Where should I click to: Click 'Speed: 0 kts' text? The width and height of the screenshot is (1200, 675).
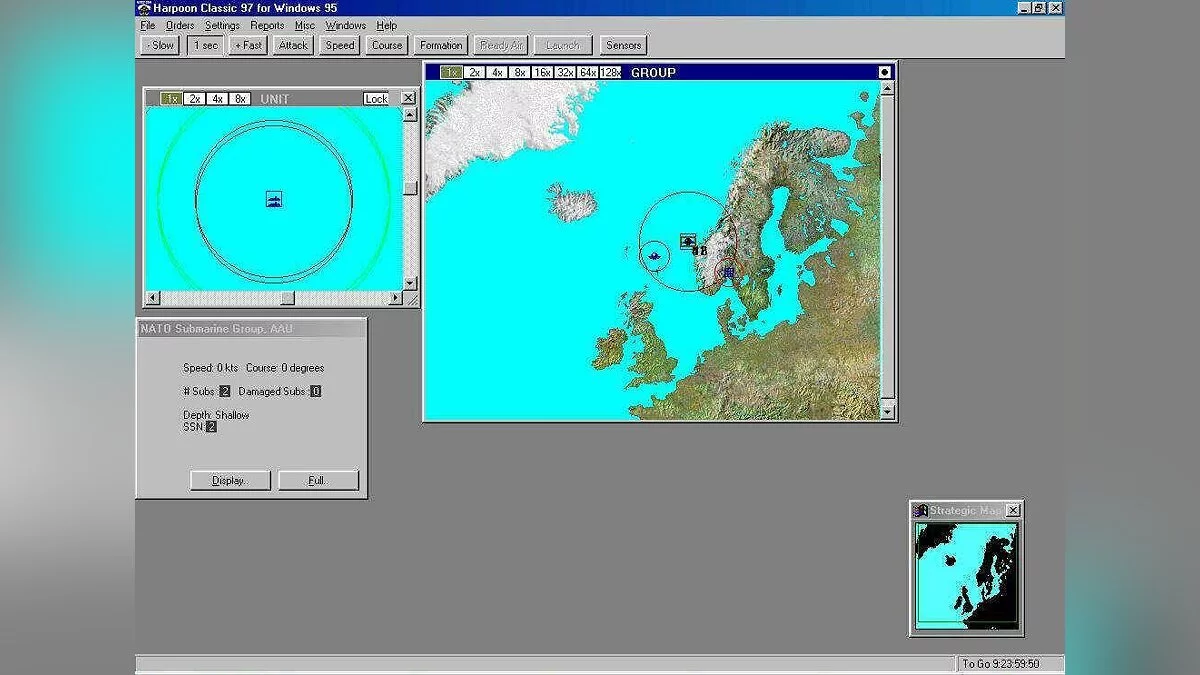pyautogui.click(x=211, y=368)
